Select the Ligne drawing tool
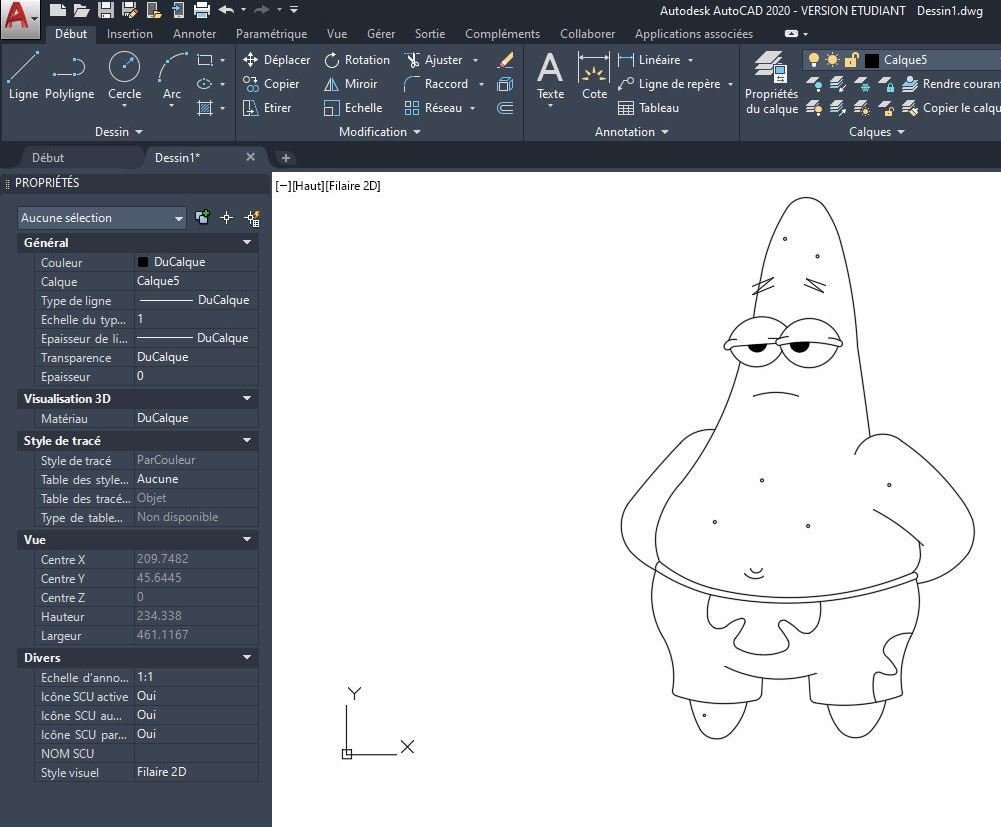 point(23,76)
